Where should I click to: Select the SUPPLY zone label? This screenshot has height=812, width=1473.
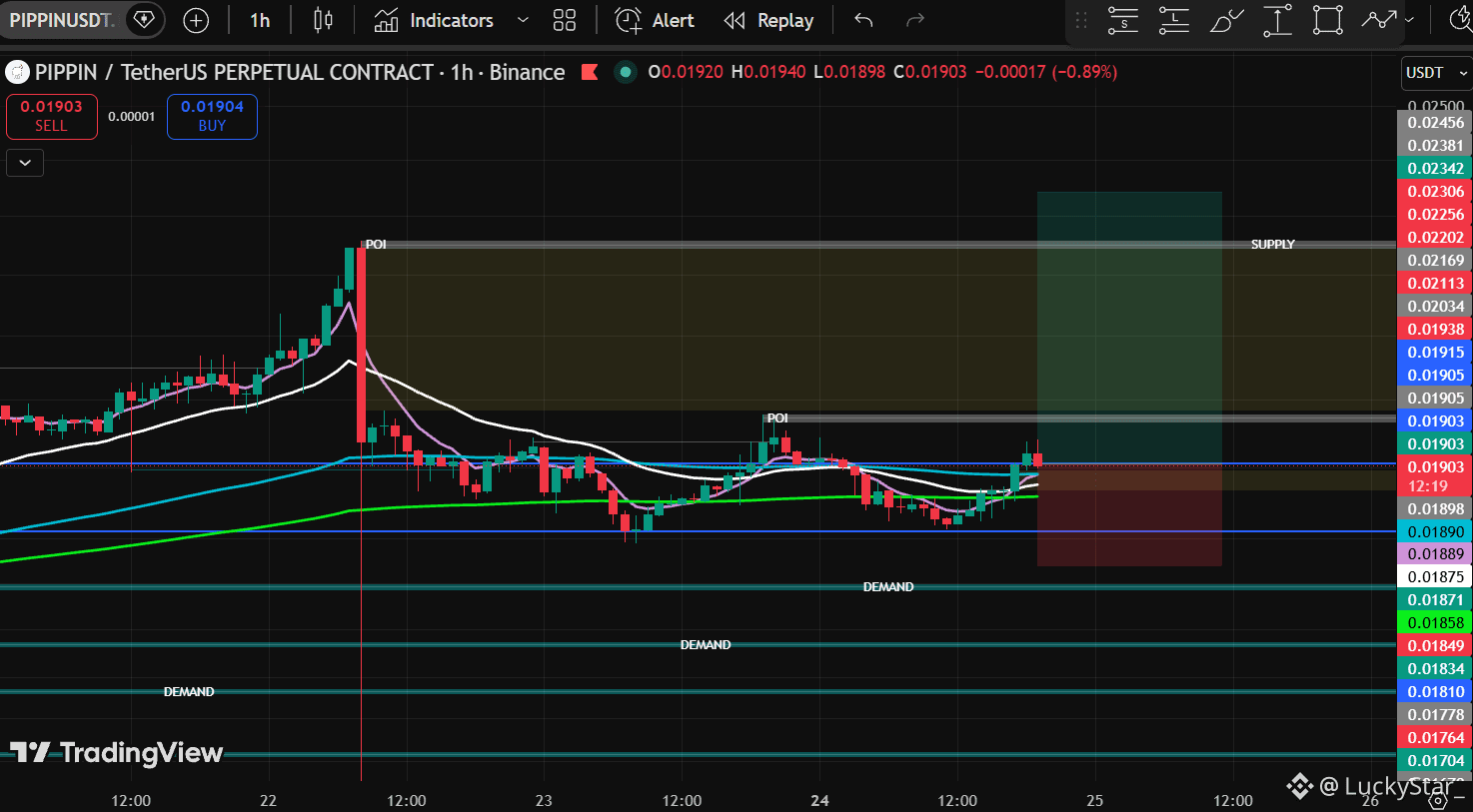1272,245
